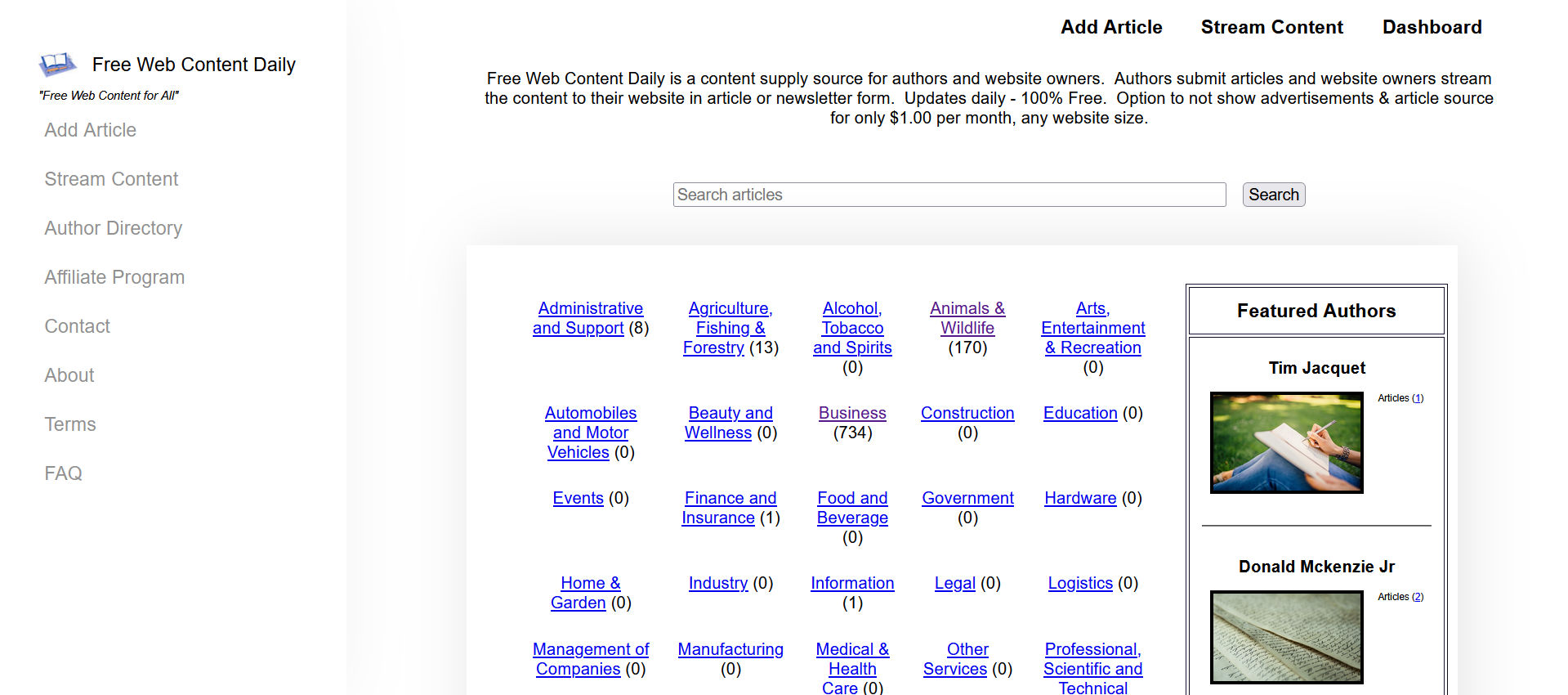Viewport: 1568px width, 695px height.
Task: Open the FAQ sidebar link
Action: pos(63,473)
